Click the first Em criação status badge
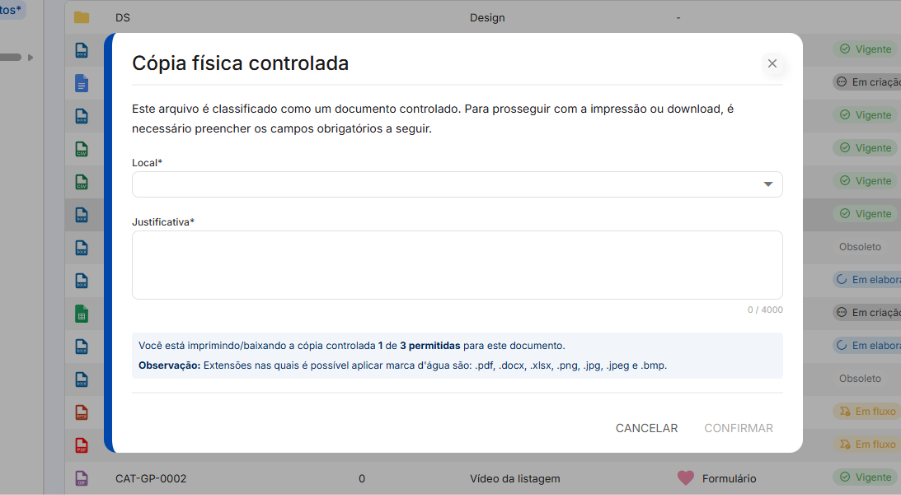This screenshot has width=901, height=495. click(867, 81)
